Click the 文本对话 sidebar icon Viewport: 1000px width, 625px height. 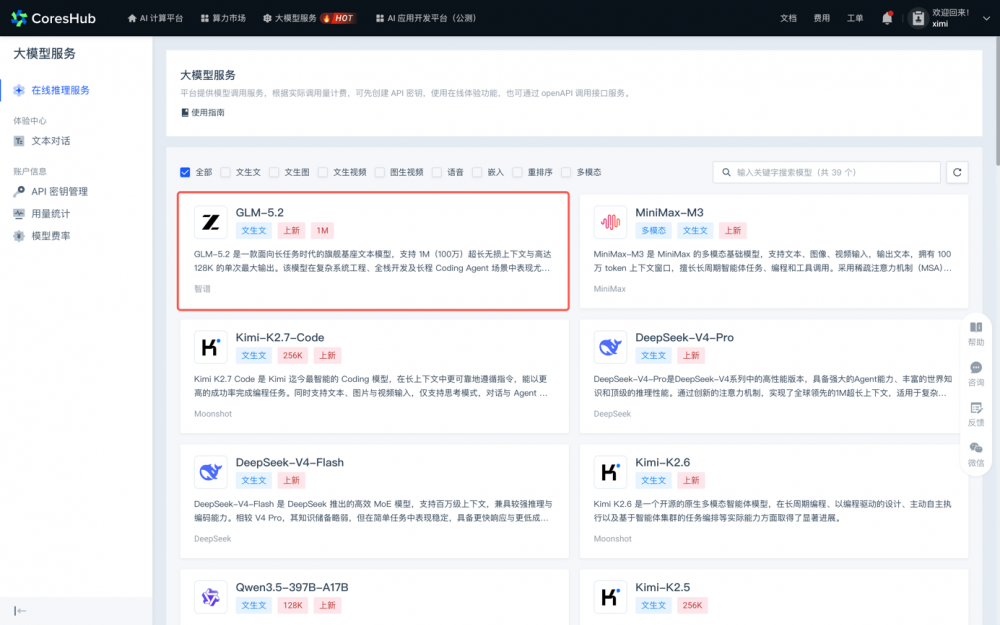19,141
